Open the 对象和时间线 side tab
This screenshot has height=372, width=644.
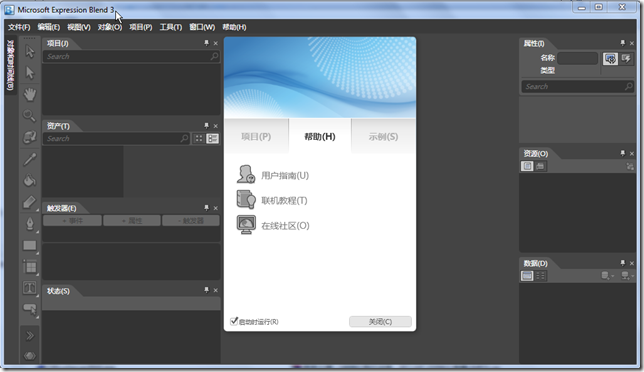tap(10, 65)
